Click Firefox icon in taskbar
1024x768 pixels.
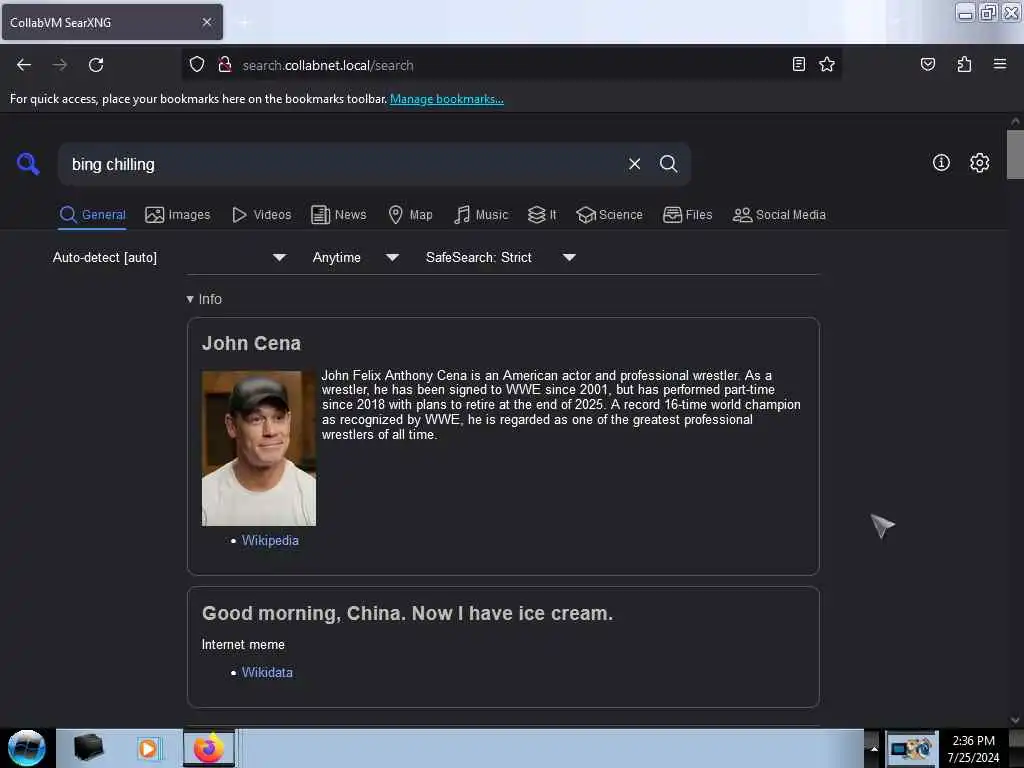(x=208, y=748)
